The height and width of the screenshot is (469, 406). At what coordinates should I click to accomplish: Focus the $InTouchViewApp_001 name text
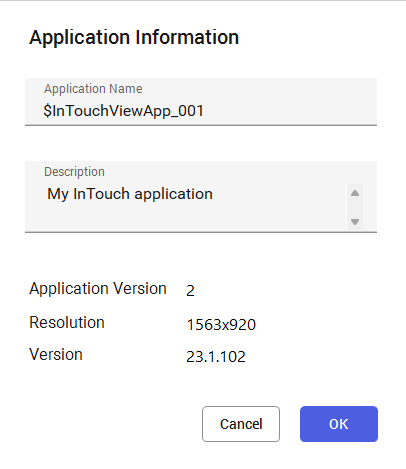pyautogui.click(x=123, y=111)
